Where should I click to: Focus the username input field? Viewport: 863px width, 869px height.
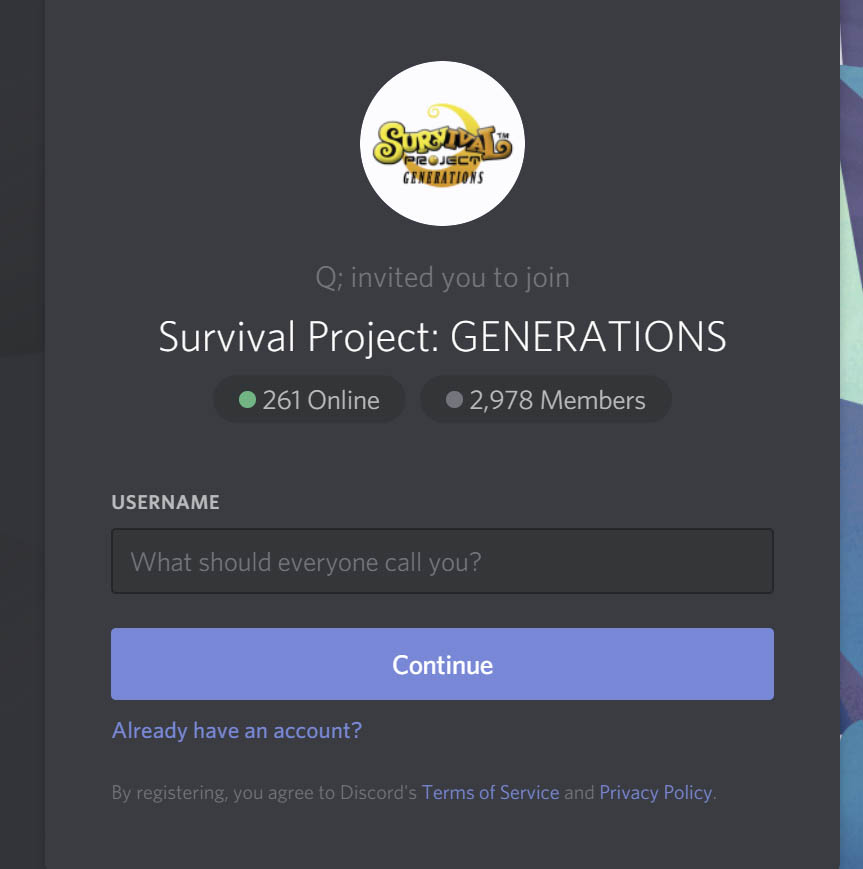coord(442,561)
